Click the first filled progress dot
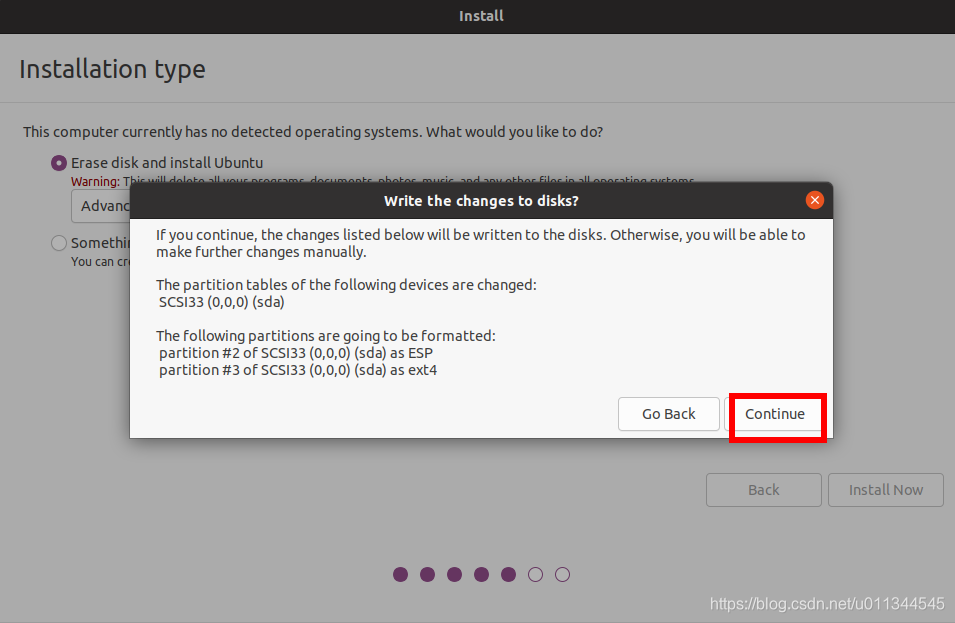955x623 pixels. (x=400, y=574)
